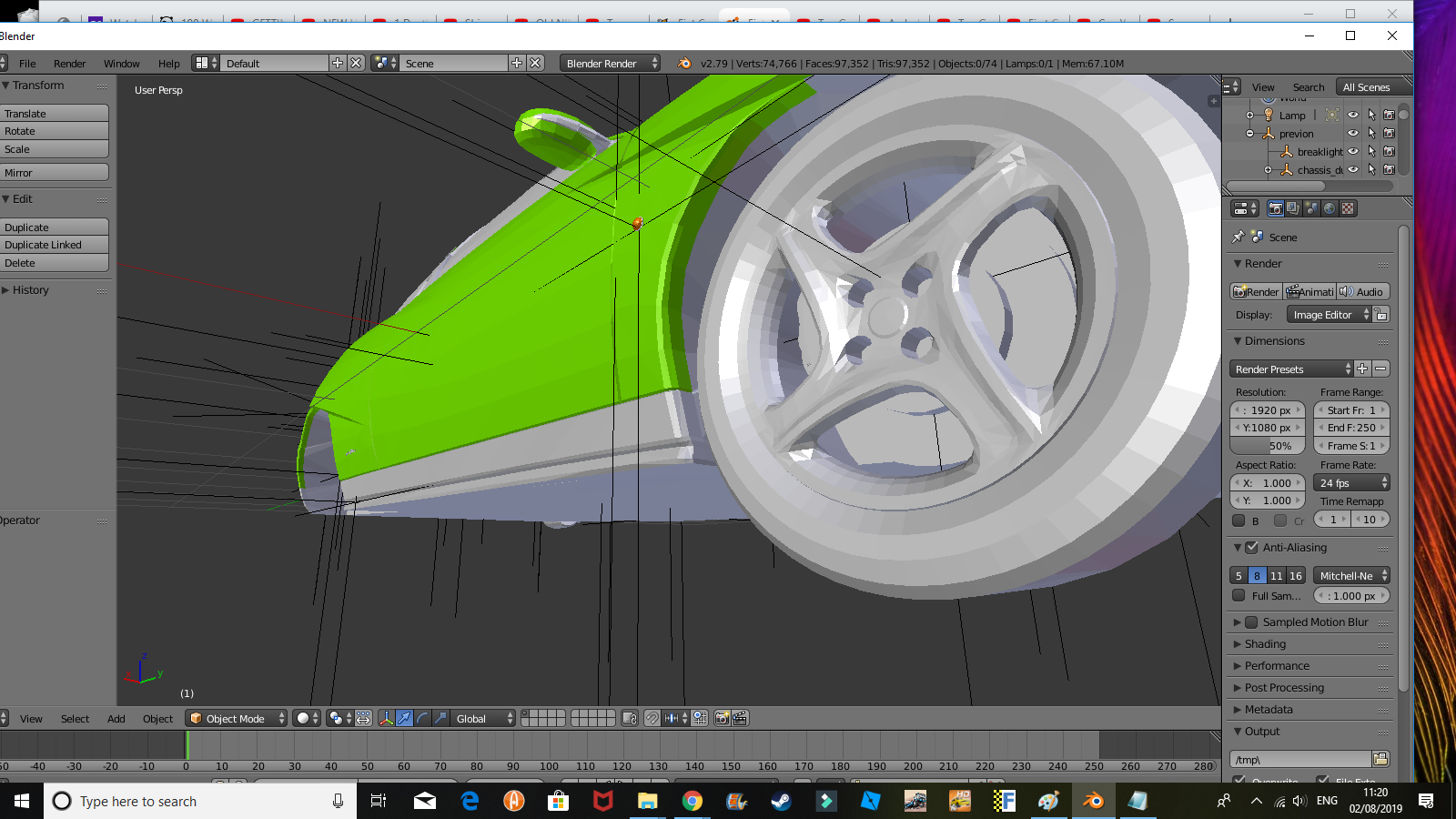Add a new scene with the plus icon
Image resolution: width=1456 pixels, height=819 pixels.
517,63
